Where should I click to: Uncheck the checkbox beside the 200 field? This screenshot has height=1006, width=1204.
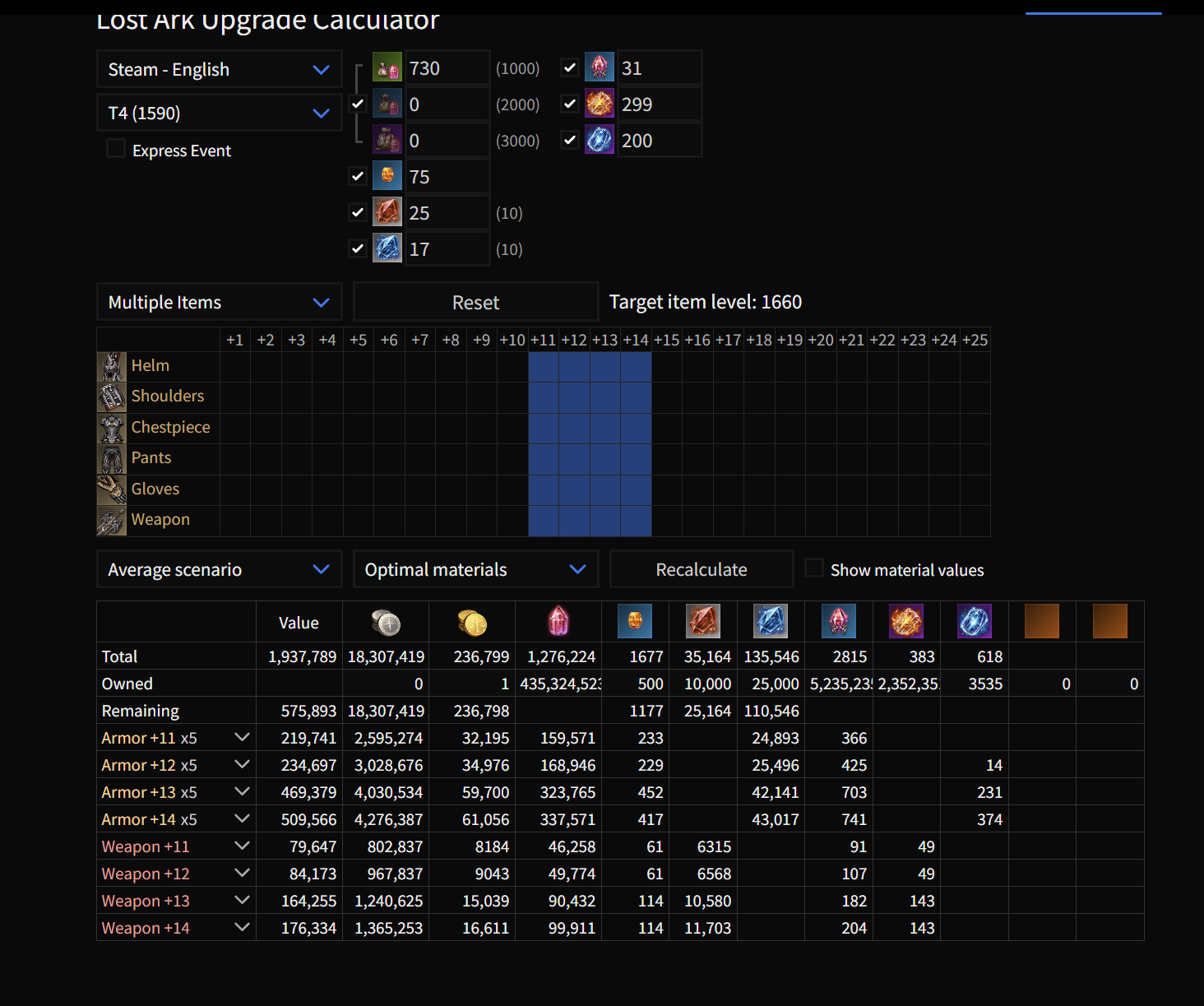pos(570,140)
